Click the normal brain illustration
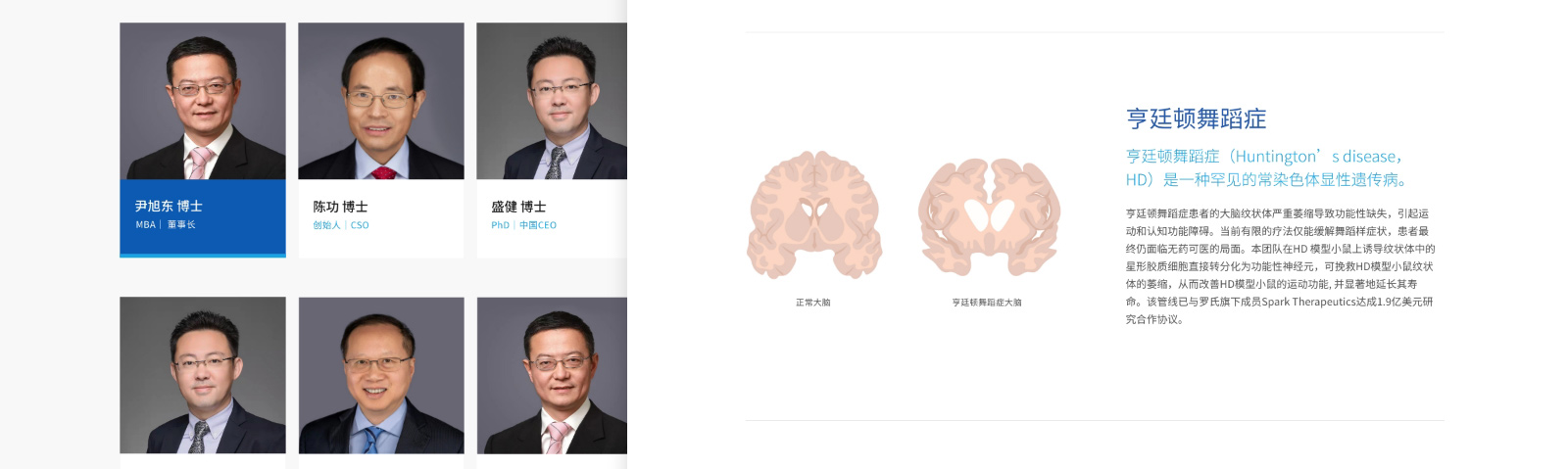1568x469 pixels. click(813, 215)
